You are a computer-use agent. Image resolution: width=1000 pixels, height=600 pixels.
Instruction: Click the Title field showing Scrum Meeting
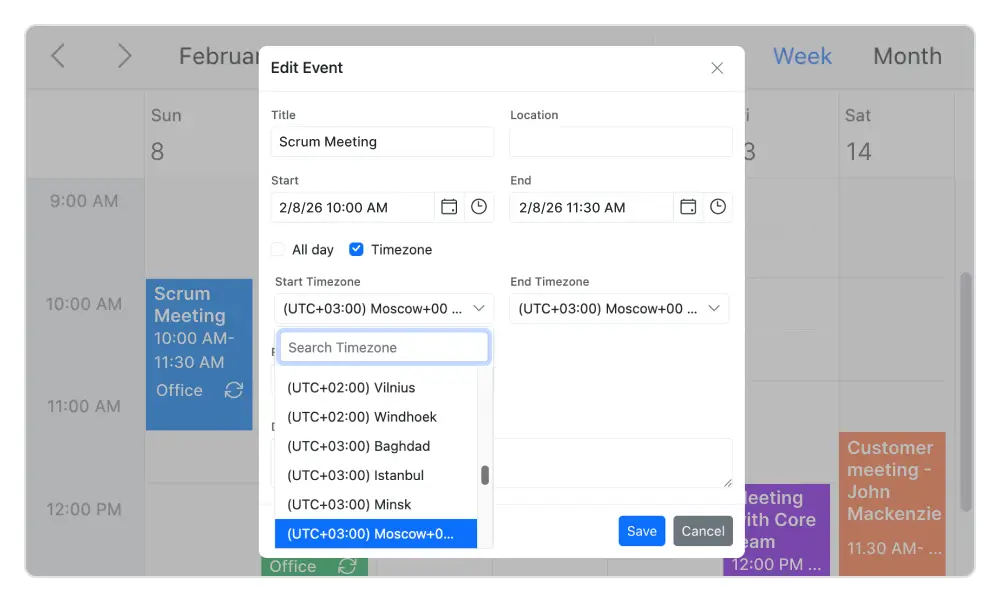coord(382,142)
